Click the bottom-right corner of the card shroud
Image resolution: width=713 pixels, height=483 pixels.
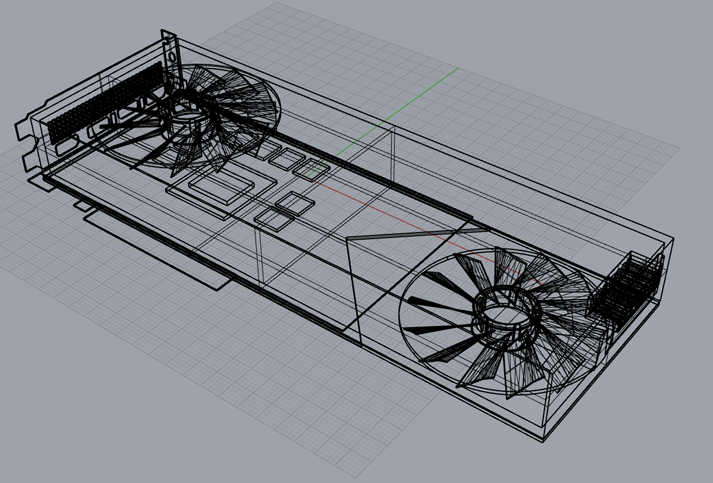543,438
